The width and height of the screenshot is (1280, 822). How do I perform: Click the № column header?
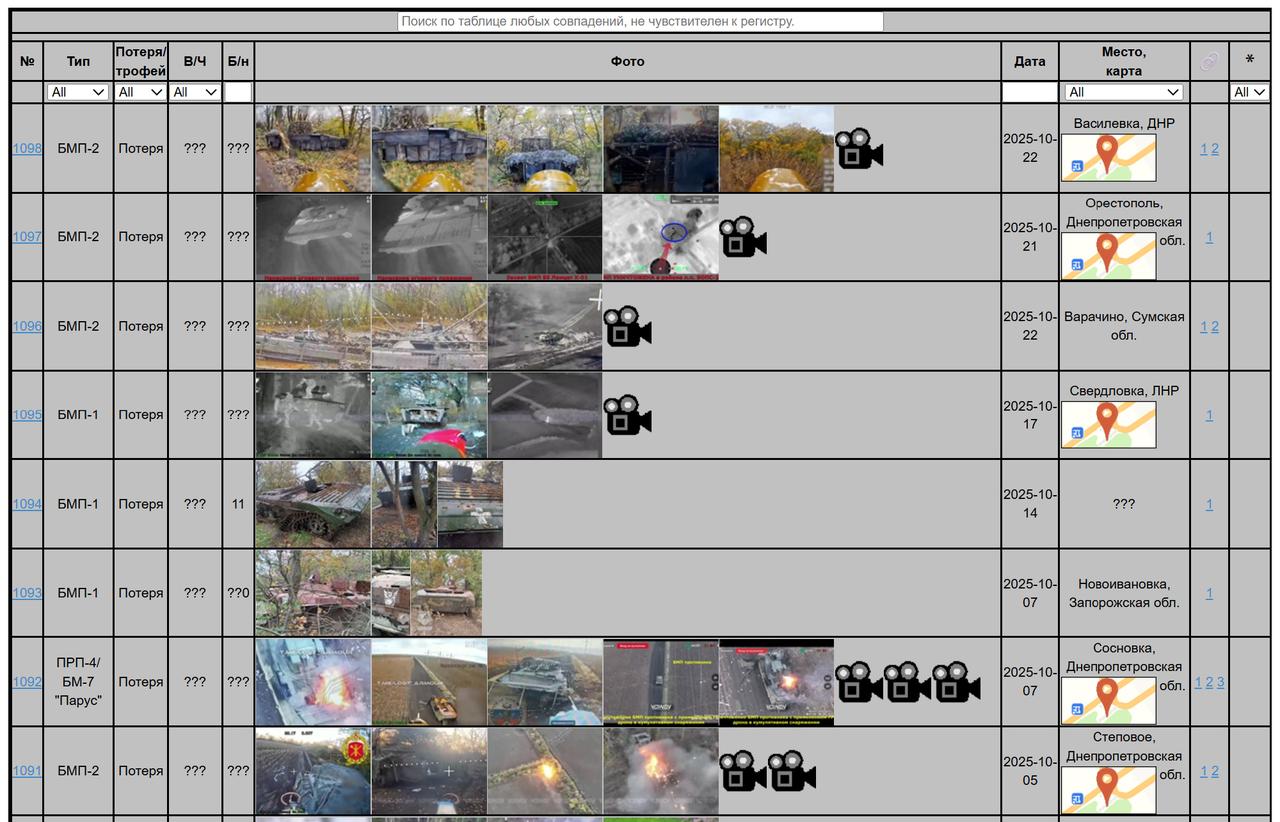point(27,61)
